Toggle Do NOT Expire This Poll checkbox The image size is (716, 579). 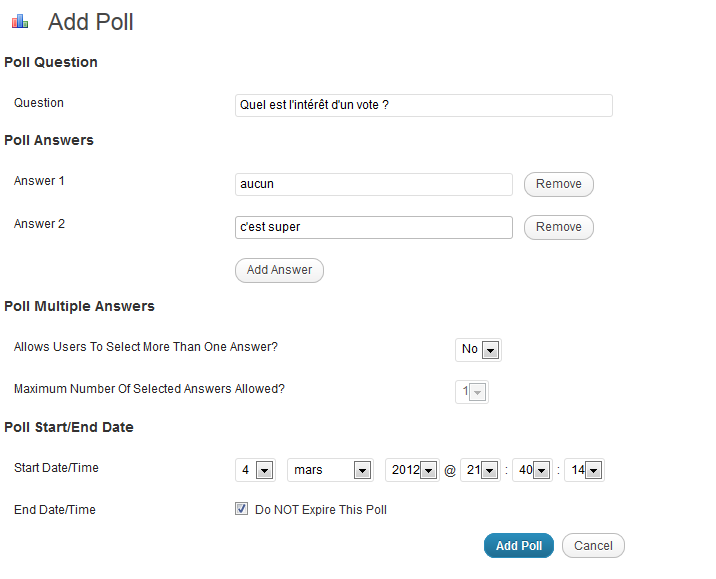point(242,509)
